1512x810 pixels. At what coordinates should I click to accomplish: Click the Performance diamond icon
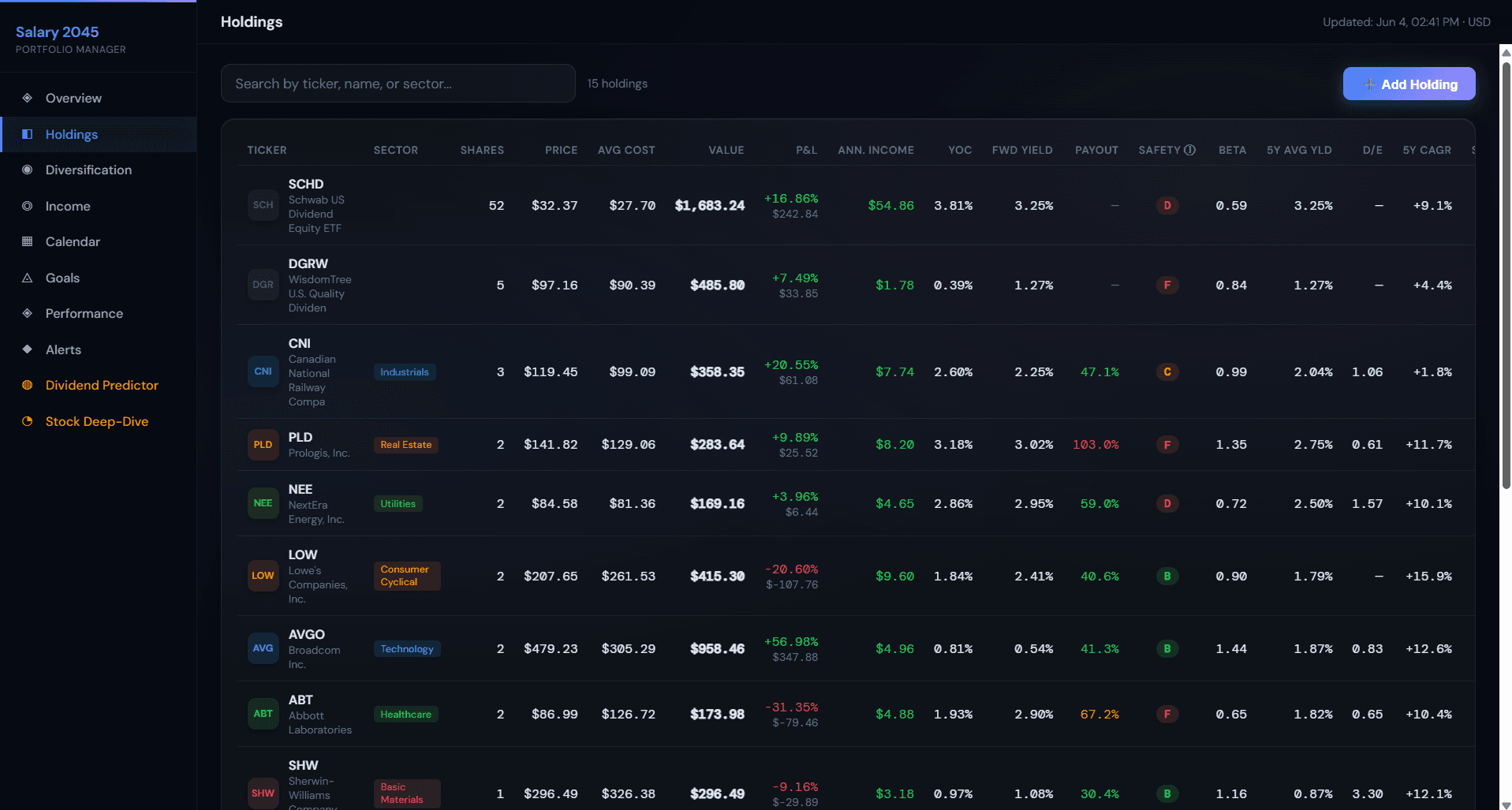pos(28,313)
